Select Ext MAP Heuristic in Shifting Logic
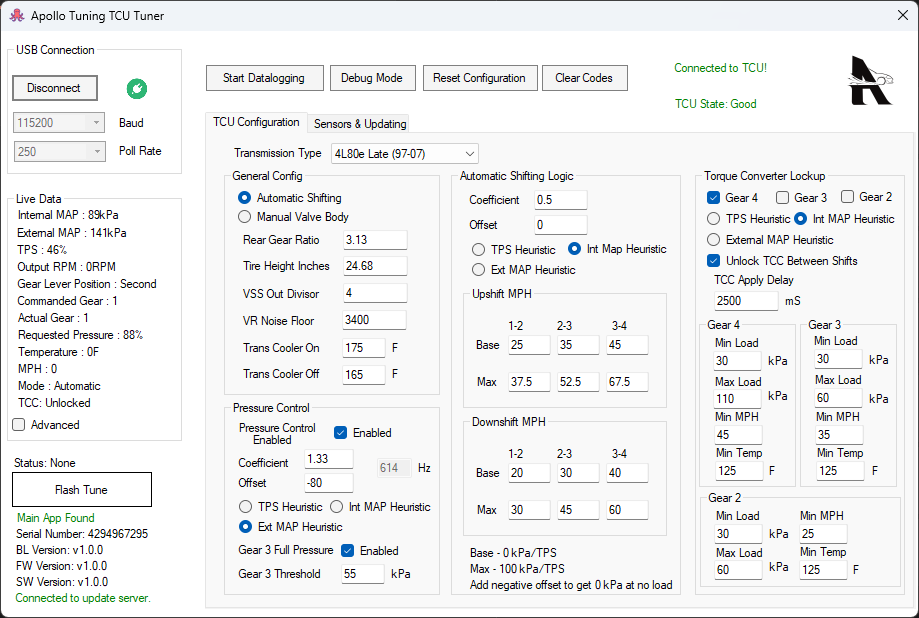The image size is (919, 618). (x=523, y=270)
